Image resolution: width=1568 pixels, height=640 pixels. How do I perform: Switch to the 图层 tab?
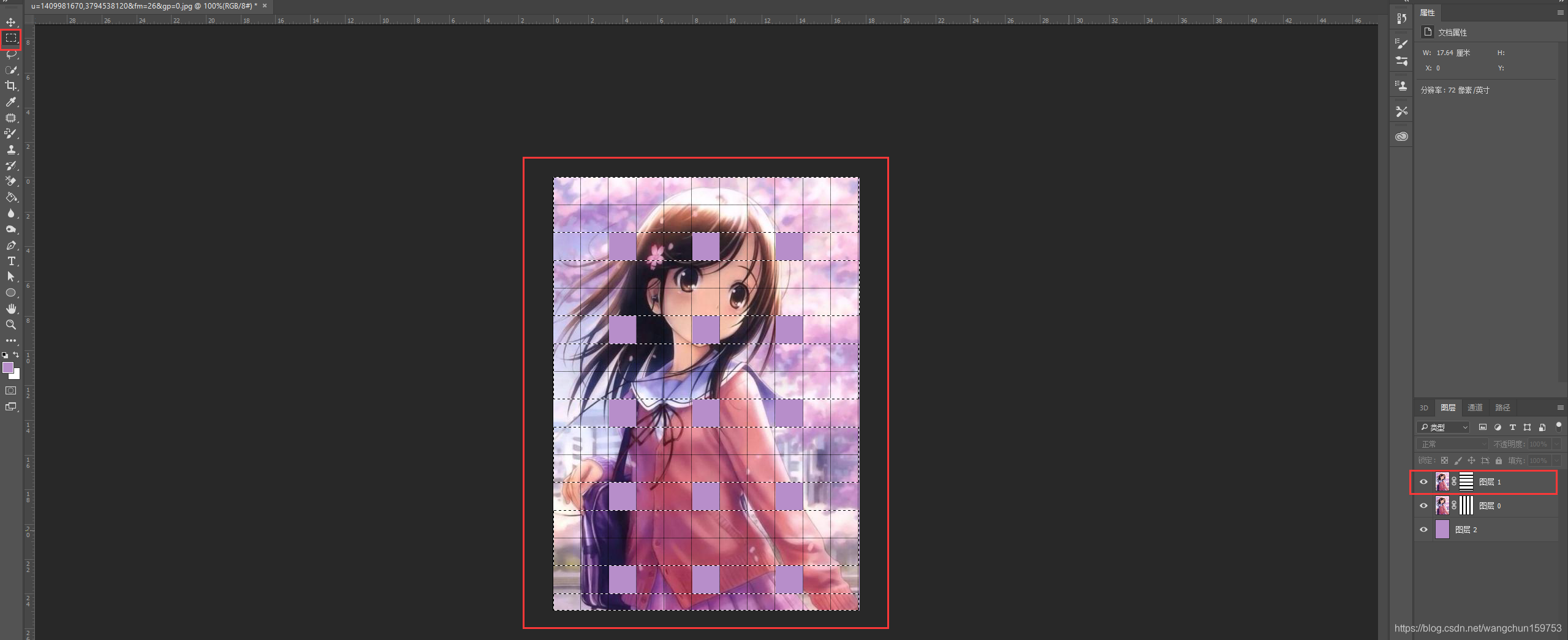click(1449, 408)
